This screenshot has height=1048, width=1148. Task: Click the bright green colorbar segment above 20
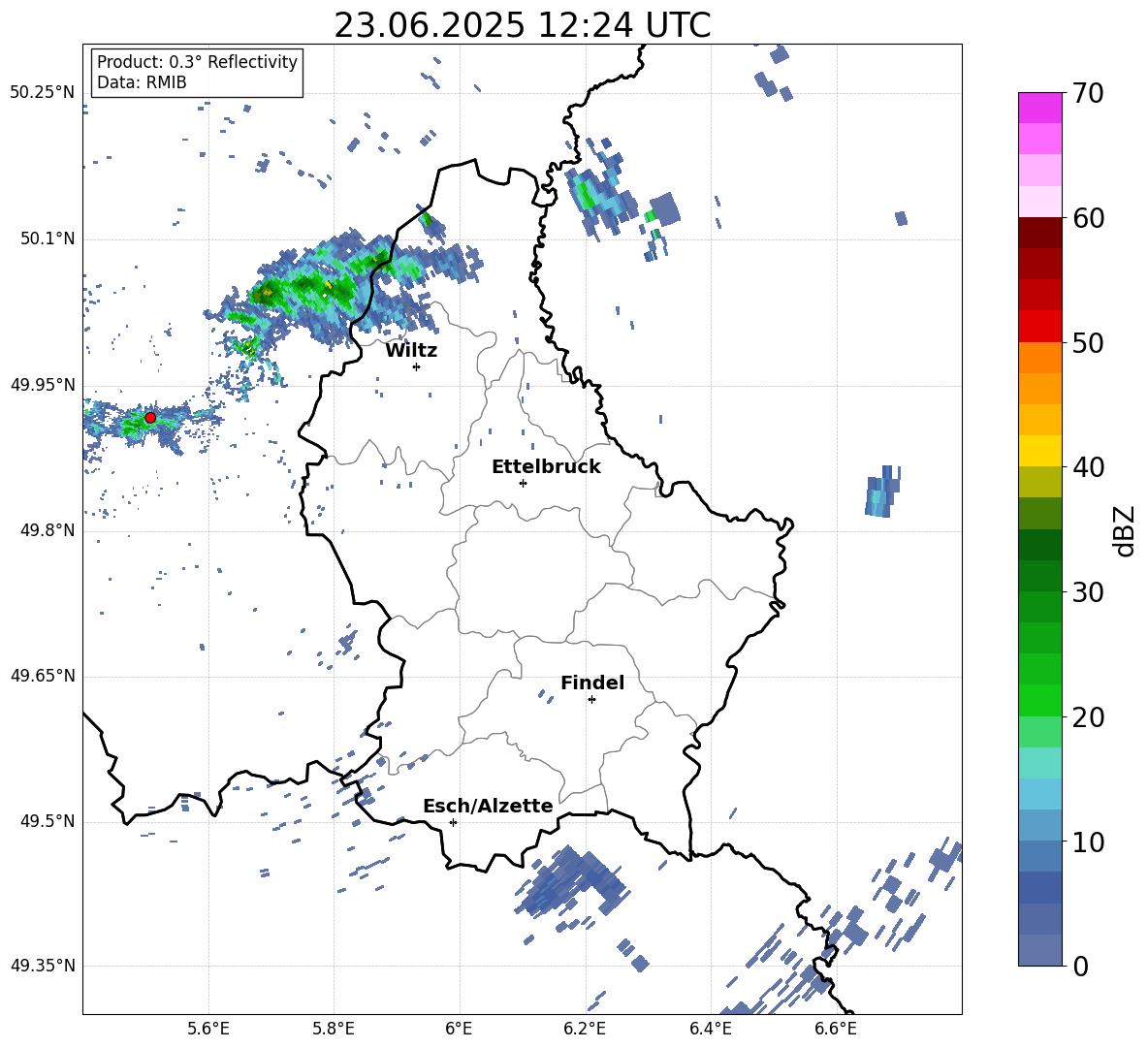[x=1039, y=700]
